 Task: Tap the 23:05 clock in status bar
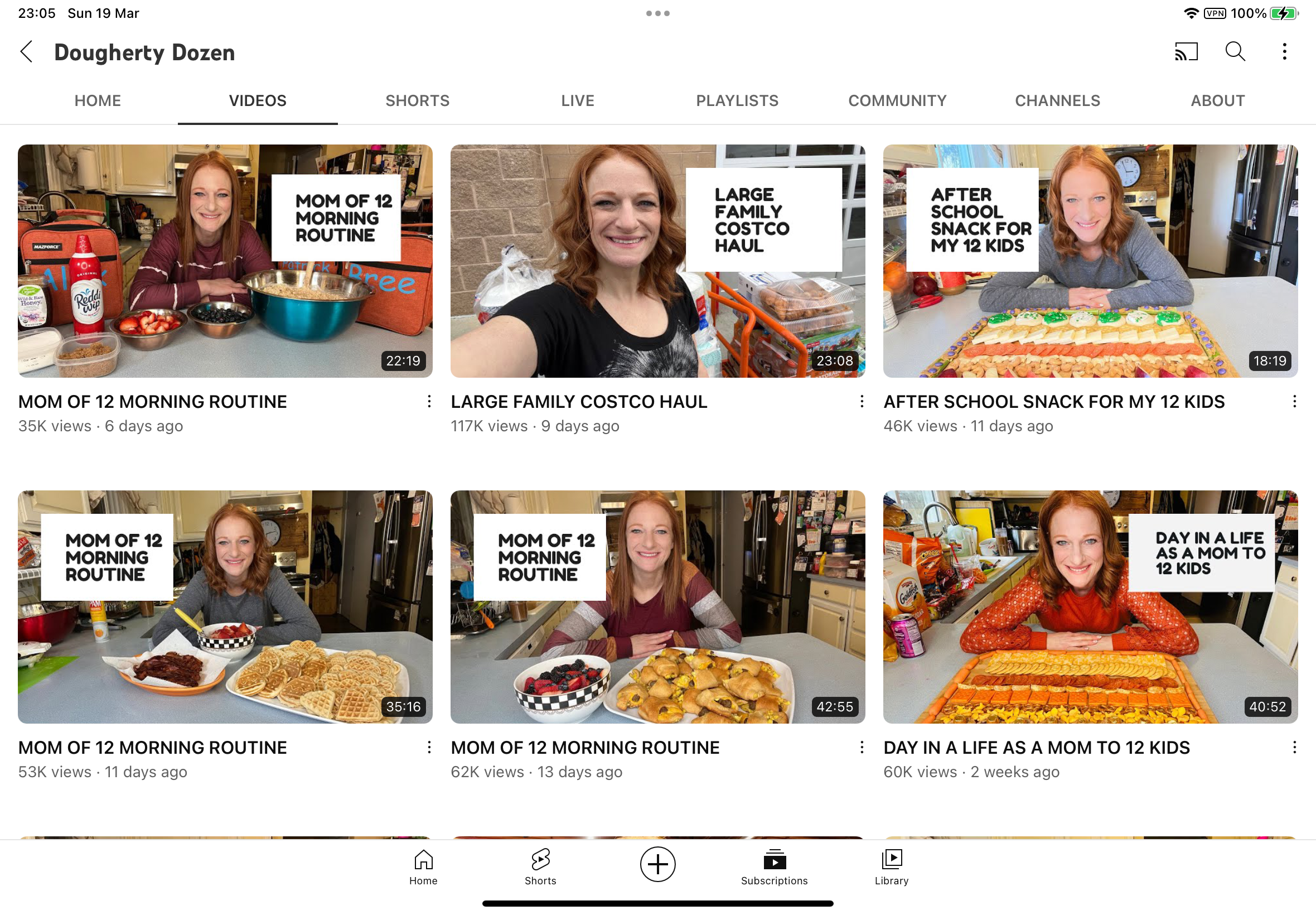pyautogui.click(x=37, y=13)
